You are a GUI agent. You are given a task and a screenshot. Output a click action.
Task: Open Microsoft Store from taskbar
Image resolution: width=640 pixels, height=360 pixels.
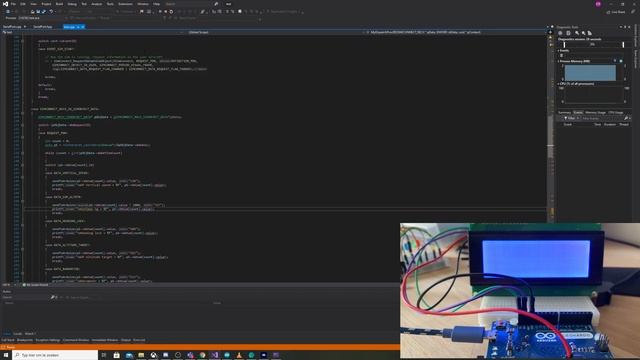(116, 355)
